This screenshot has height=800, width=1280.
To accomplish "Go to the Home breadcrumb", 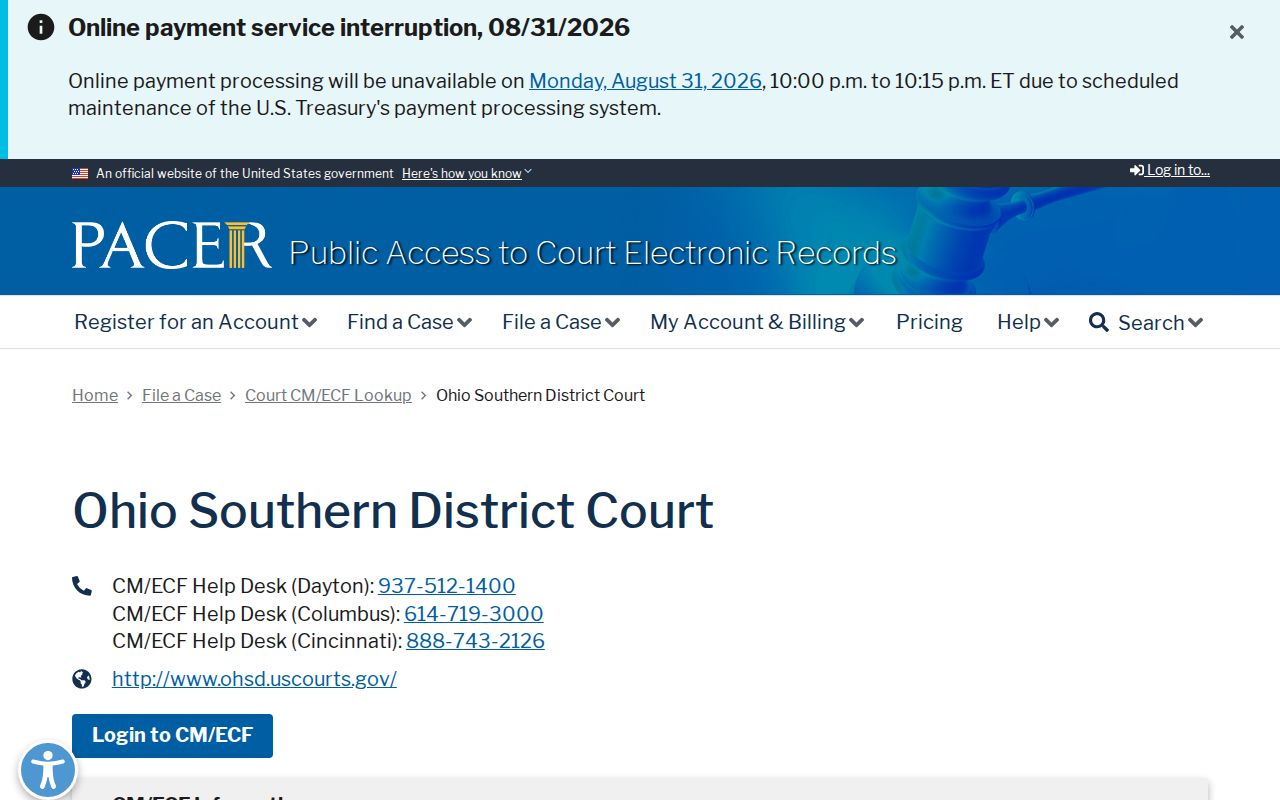I will coord(95,395).
